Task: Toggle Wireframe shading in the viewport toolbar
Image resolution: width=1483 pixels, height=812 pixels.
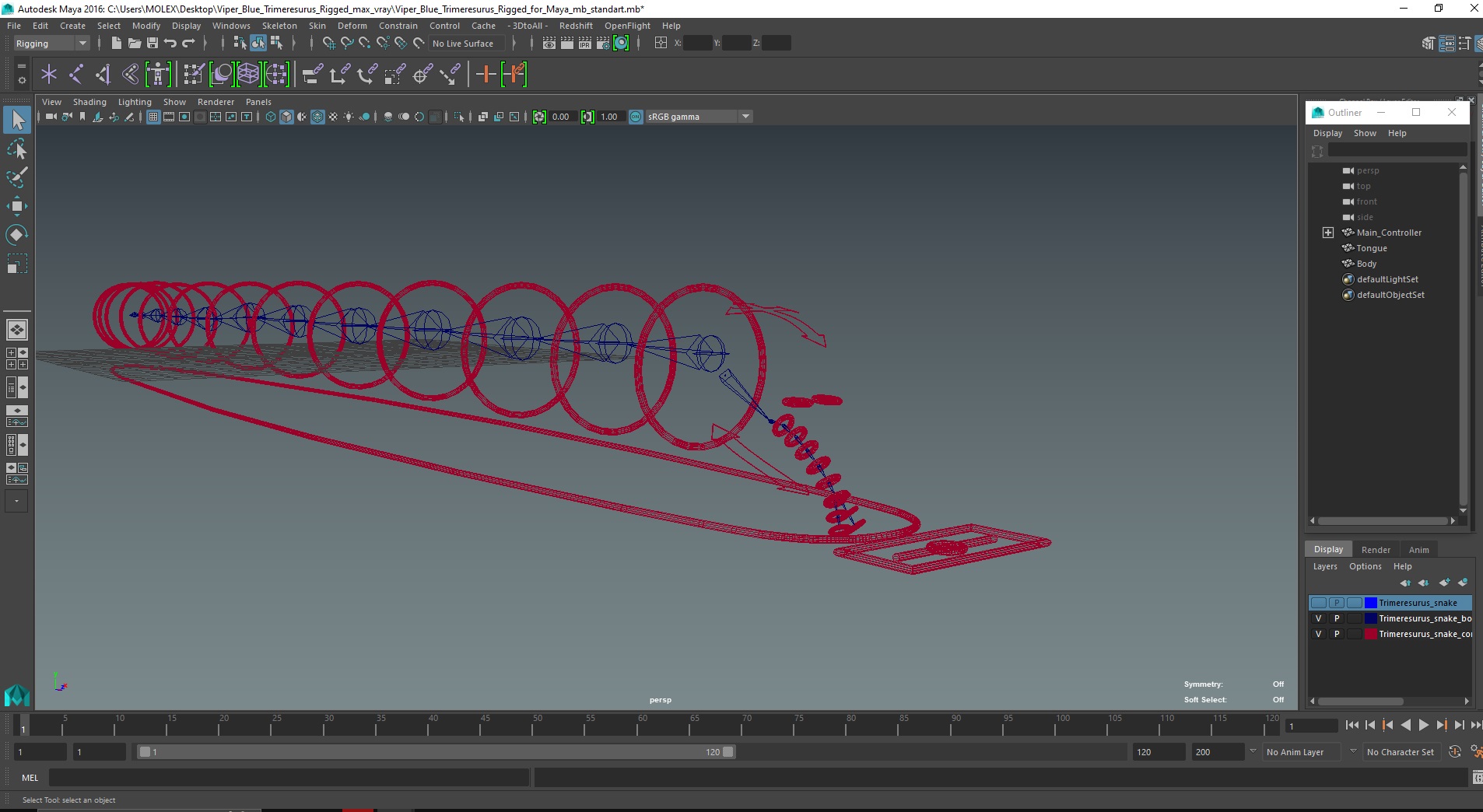Action: 271,117
